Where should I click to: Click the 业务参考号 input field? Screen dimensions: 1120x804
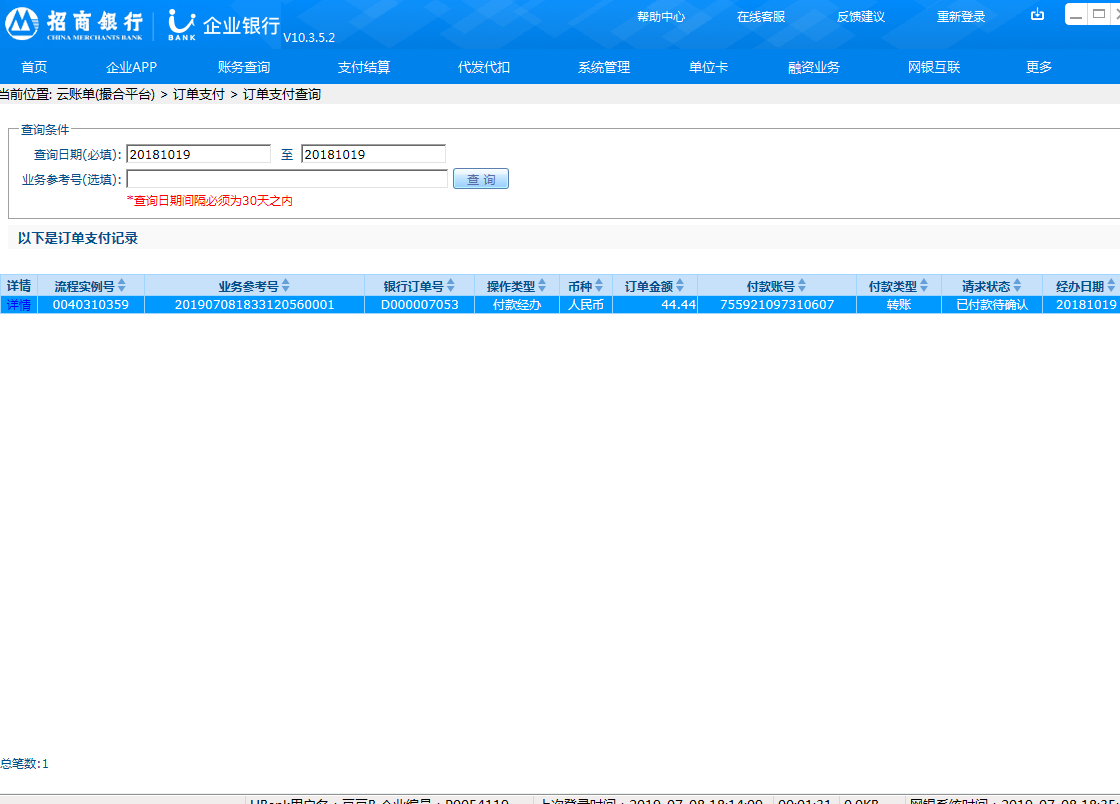click(287, 179)
